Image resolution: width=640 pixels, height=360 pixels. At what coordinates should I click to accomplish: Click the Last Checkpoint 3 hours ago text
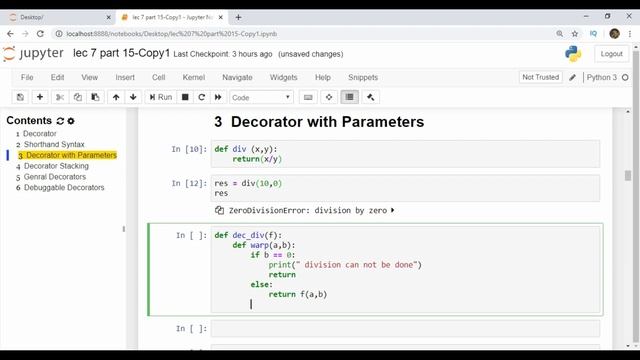tap(223, 54)
